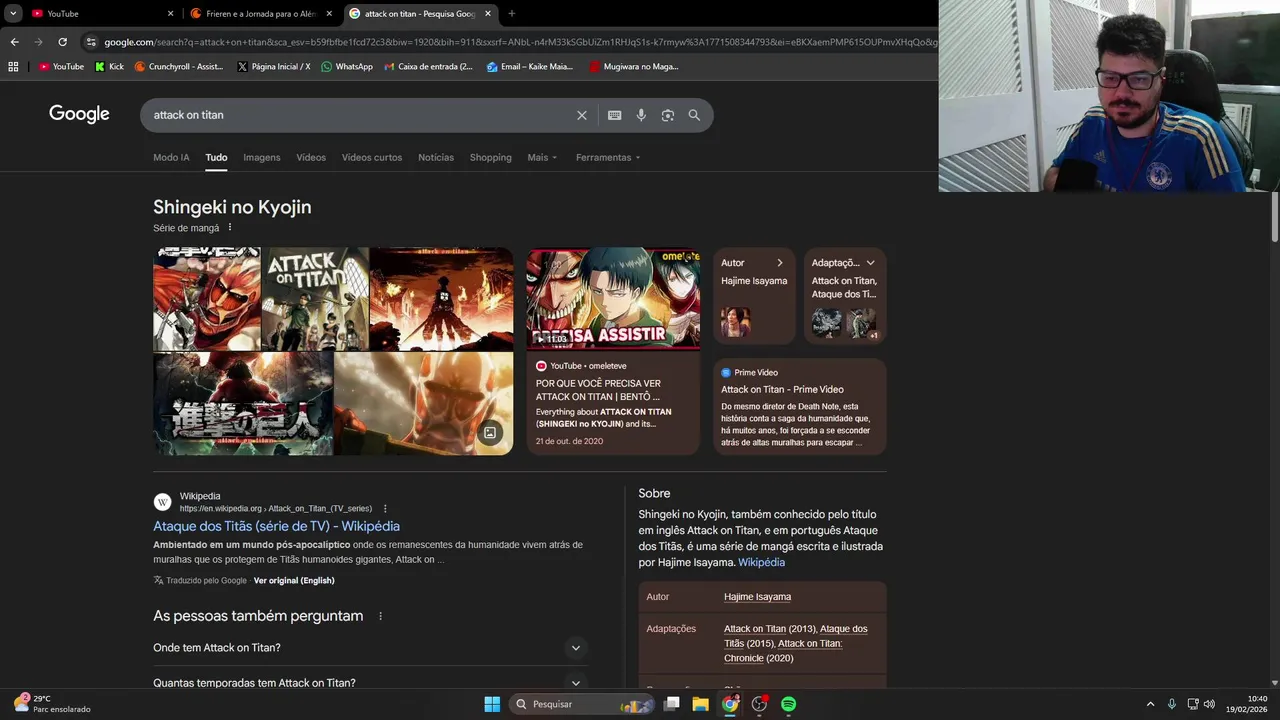
Task: Click the page vertical scrollbar
Action: point(1274,215)
